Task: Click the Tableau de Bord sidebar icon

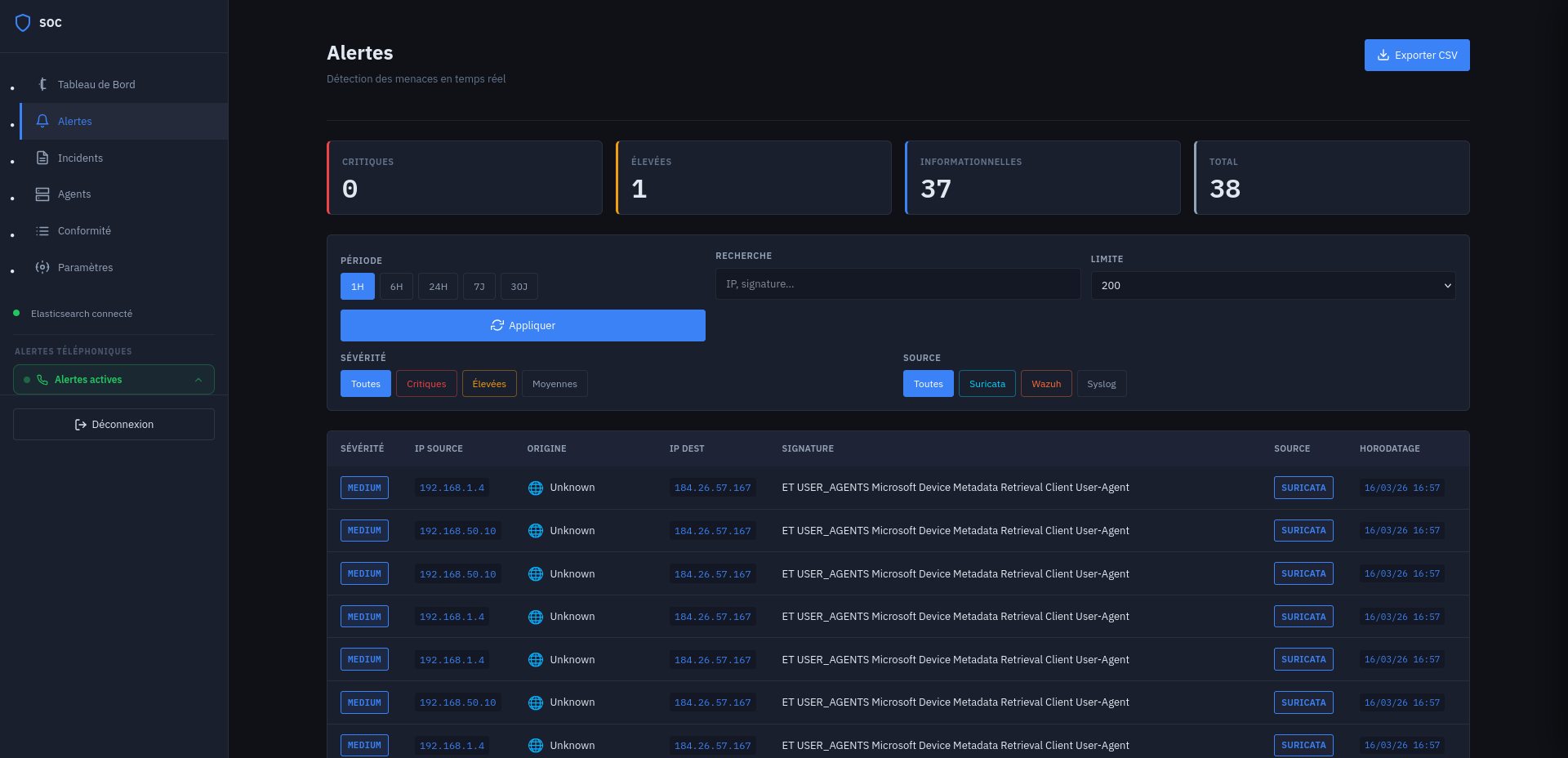Action: [x=42, y=84]
